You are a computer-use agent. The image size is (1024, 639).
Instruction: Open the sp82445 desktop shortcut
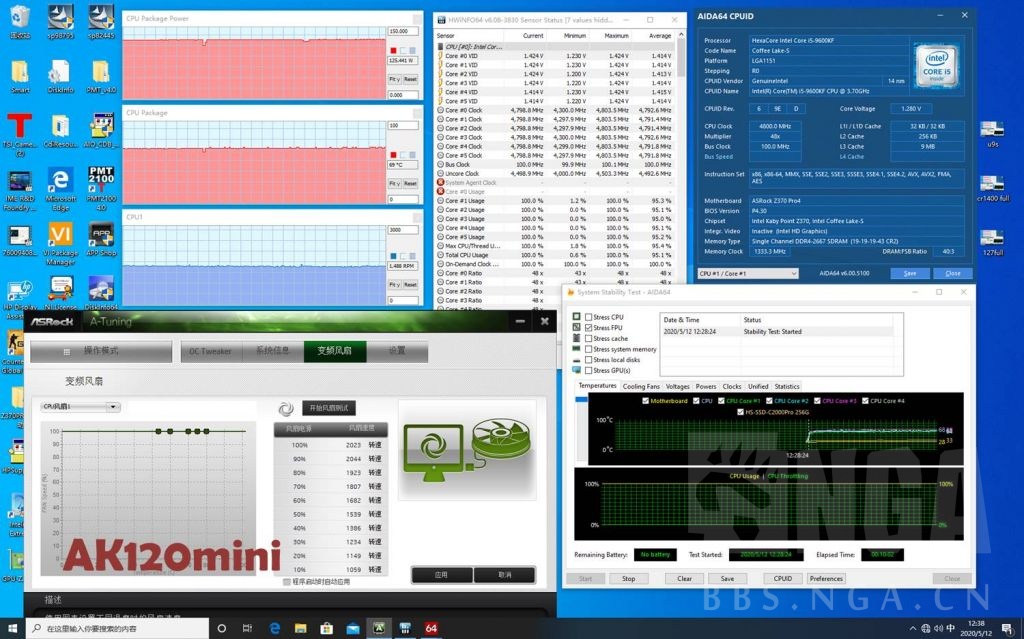pos(101,21)
